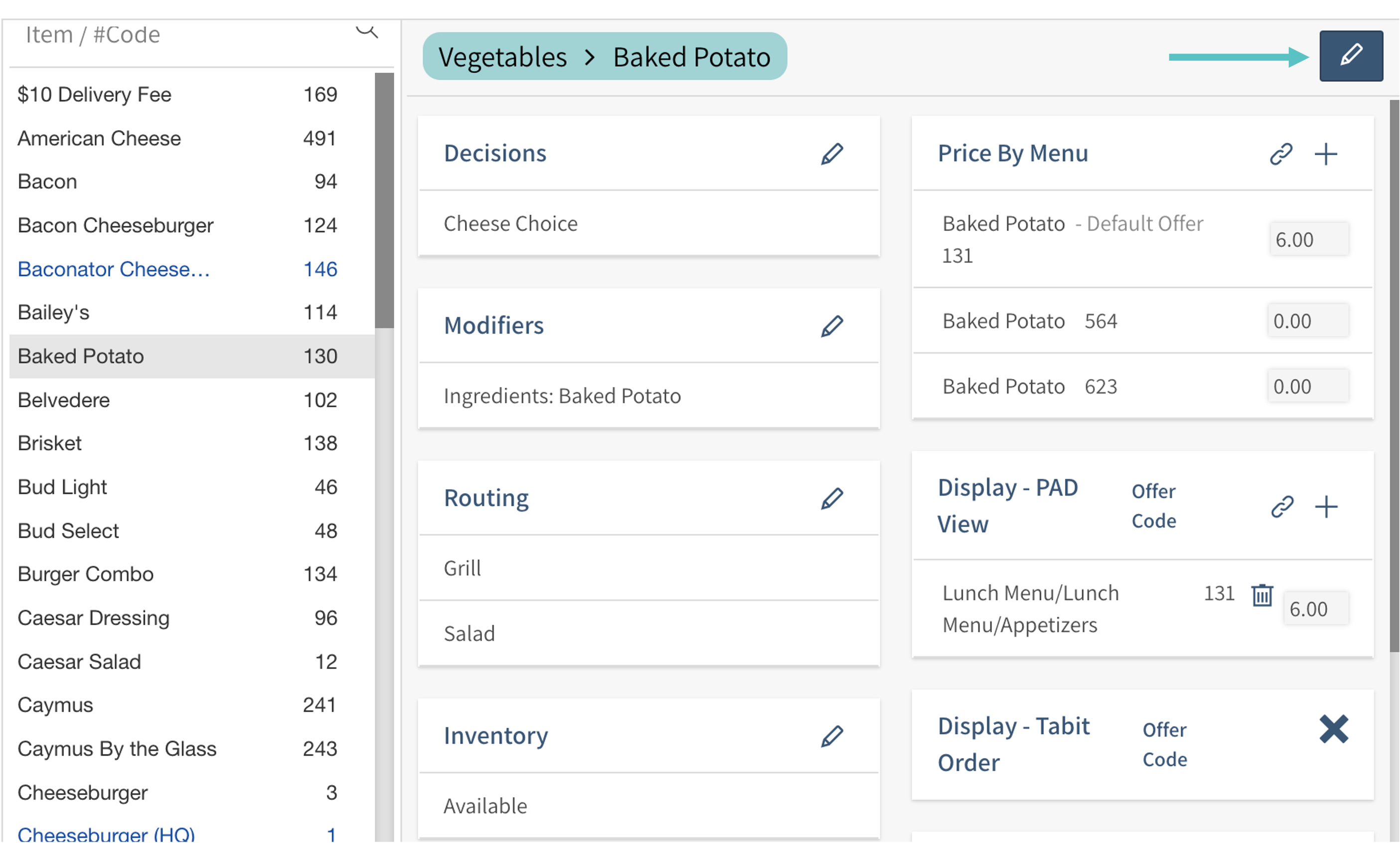Edit the Decisions section
This screenshot has height=843, width=1400.
point(831,154)
